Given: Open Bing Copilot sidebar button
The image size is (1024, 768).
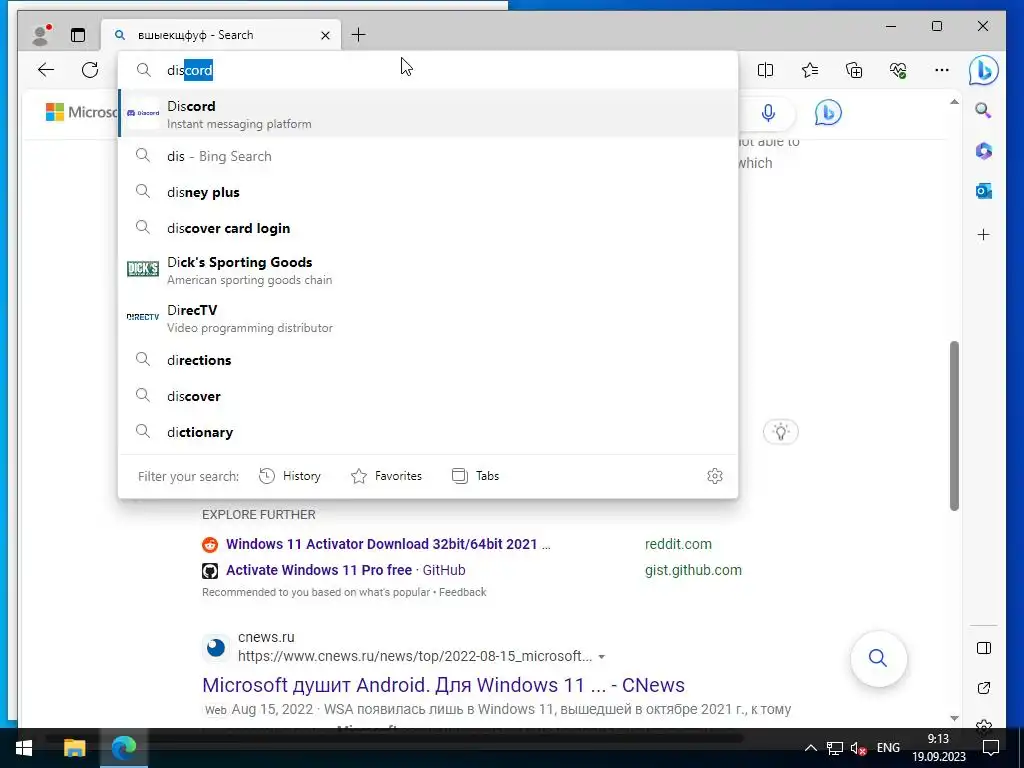Looking at the screenshot, I should [984, 70].
